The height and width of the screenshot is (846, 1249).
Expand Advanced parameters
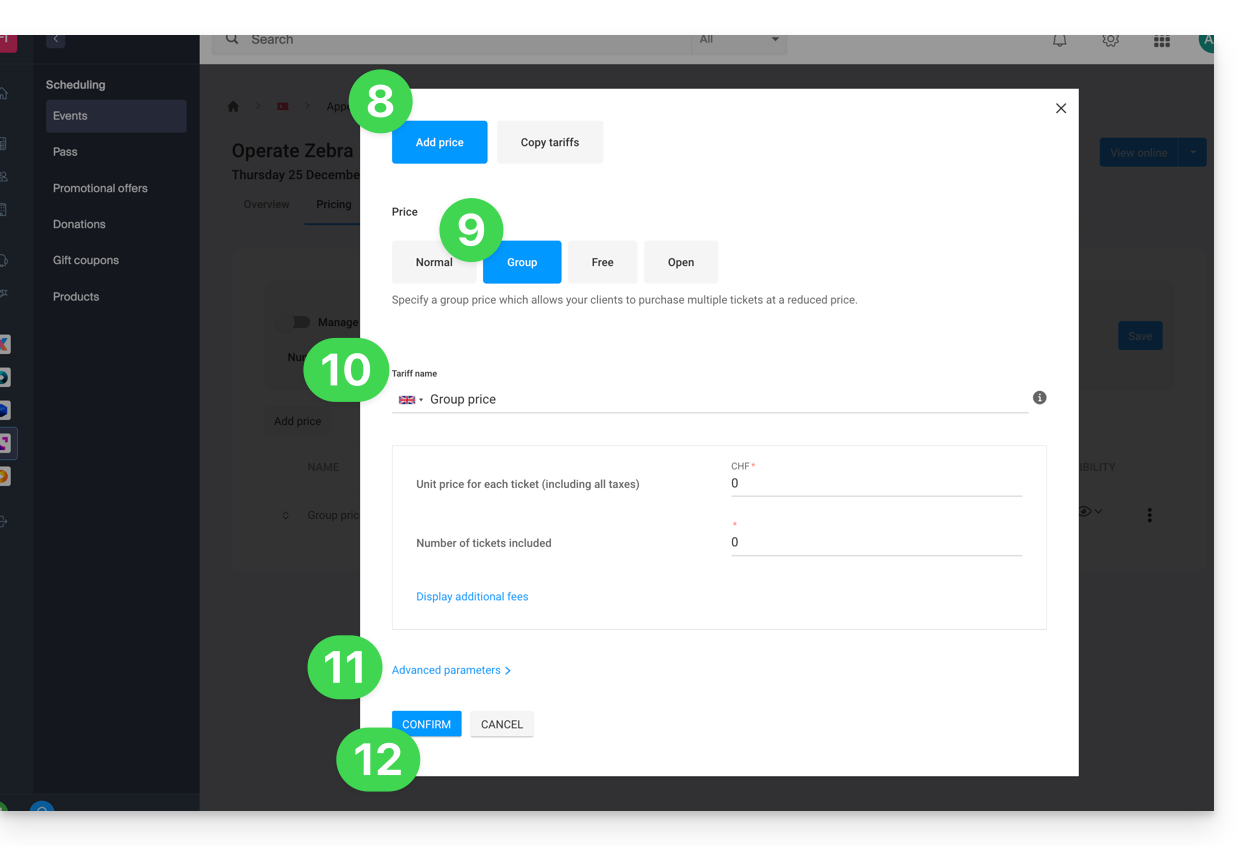(x=451, y=670)
